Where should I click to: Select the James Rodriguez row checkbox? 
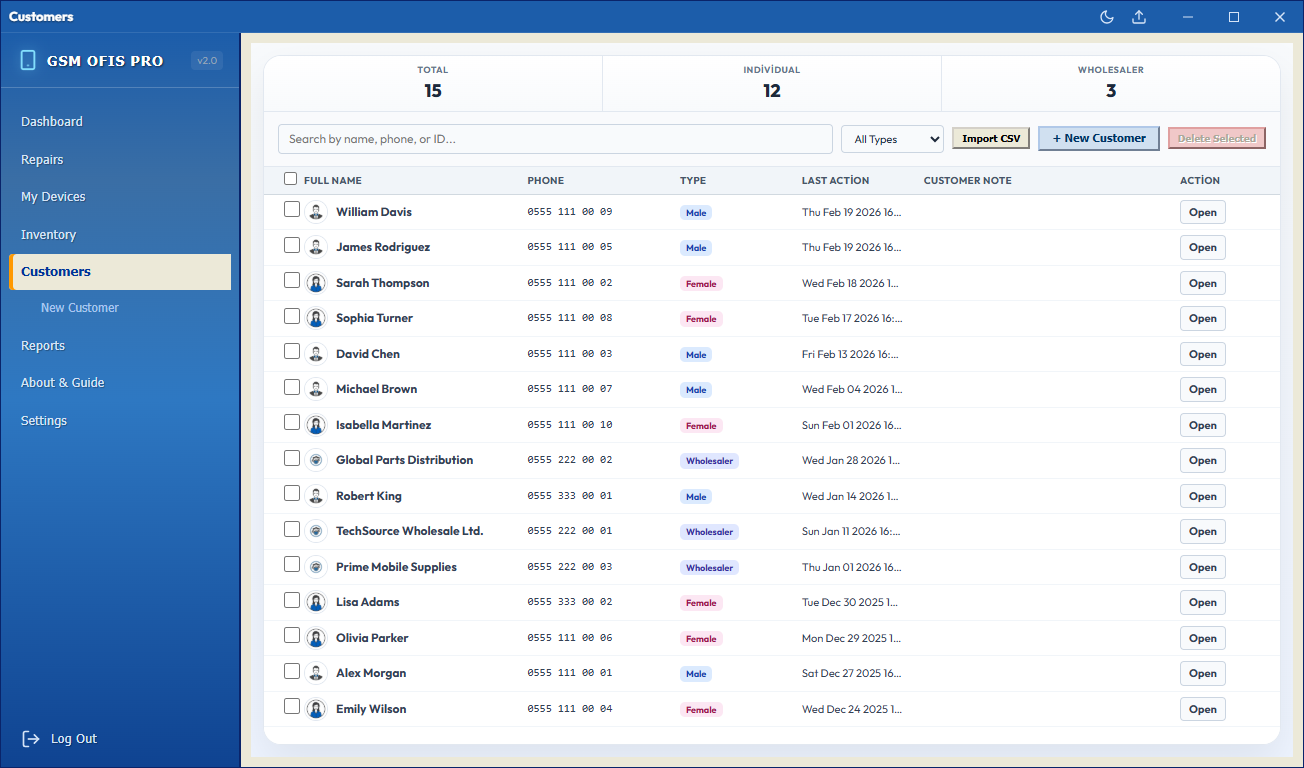pyautogui.click(x=292, y=245)
